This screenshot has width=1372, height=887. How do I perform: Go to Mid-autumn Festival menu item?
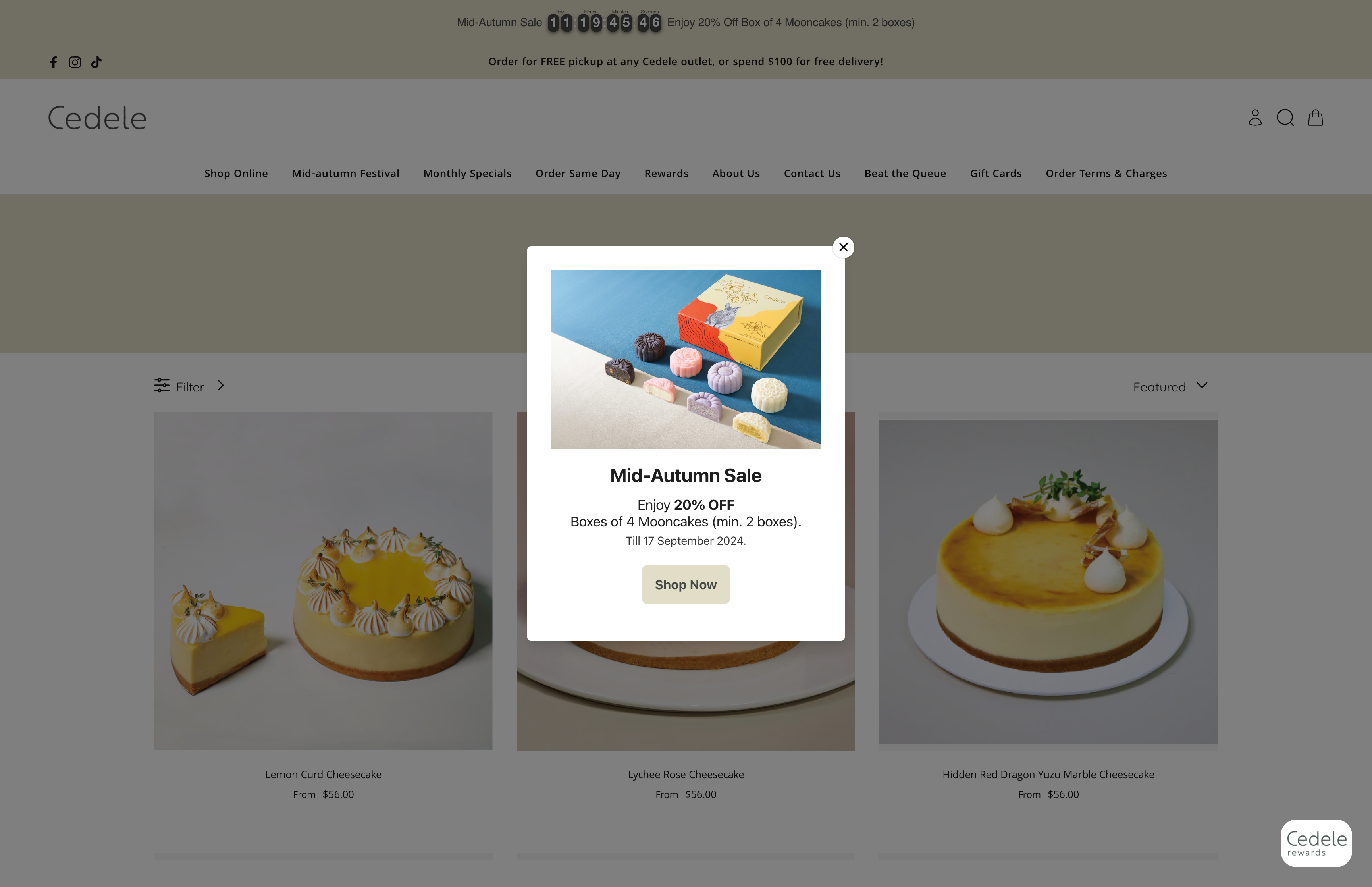[345, 174]
